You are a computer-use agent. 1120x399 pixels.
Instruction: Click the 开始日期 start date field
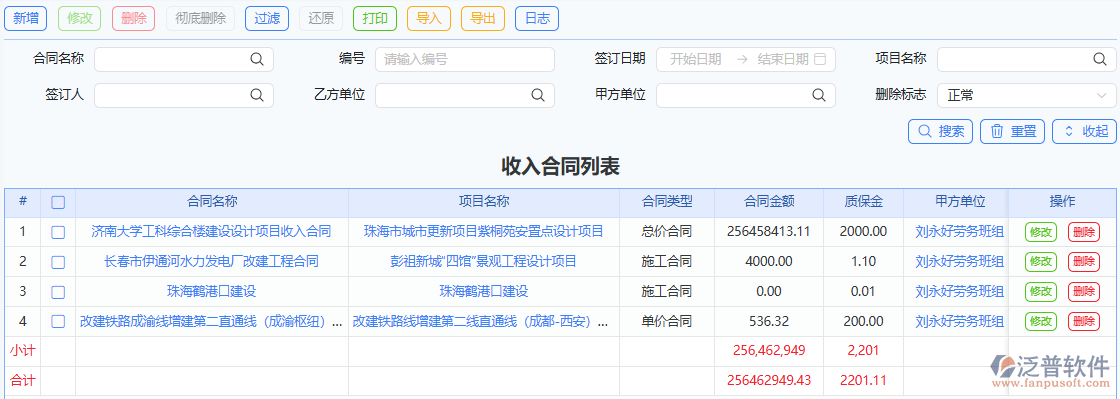695,59
